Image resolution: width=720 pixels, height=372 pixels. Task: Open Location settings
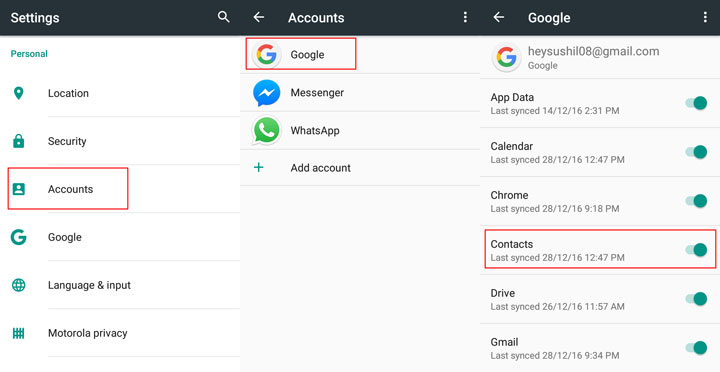click(x=120, y=93)
